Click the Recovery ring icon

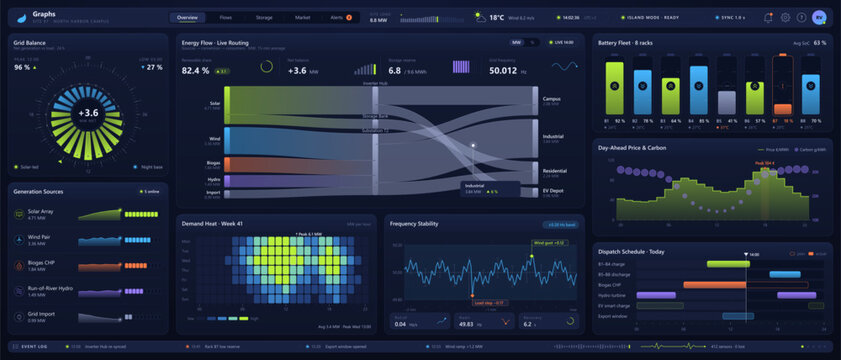[570, 321]
